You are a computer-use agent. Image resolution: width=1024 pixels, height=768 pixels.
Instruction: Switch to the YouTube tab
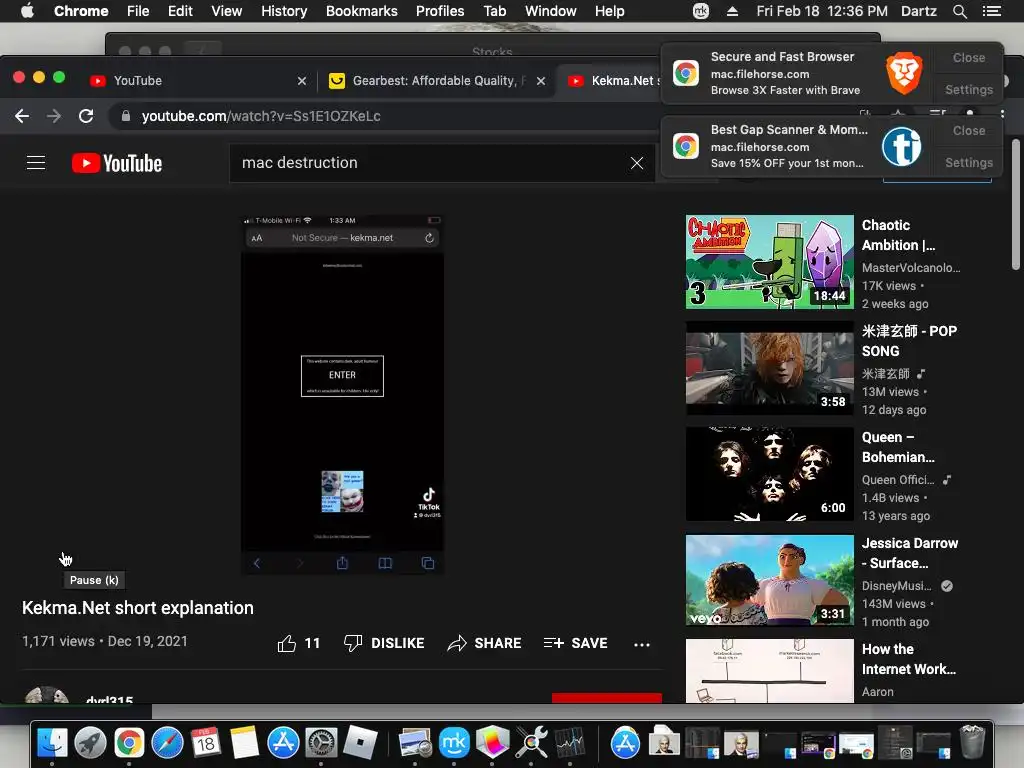(x=196, y=81)
